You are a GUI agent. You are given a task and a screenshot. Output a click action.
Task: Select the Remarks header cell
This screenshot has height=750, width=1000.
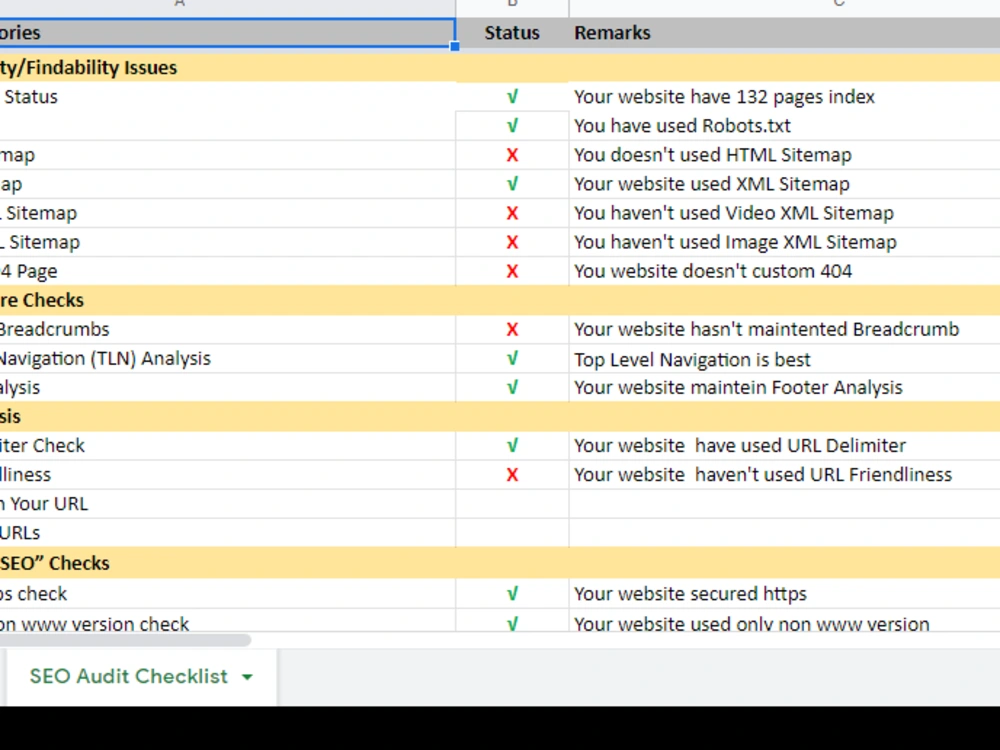[x=784, y=33]
